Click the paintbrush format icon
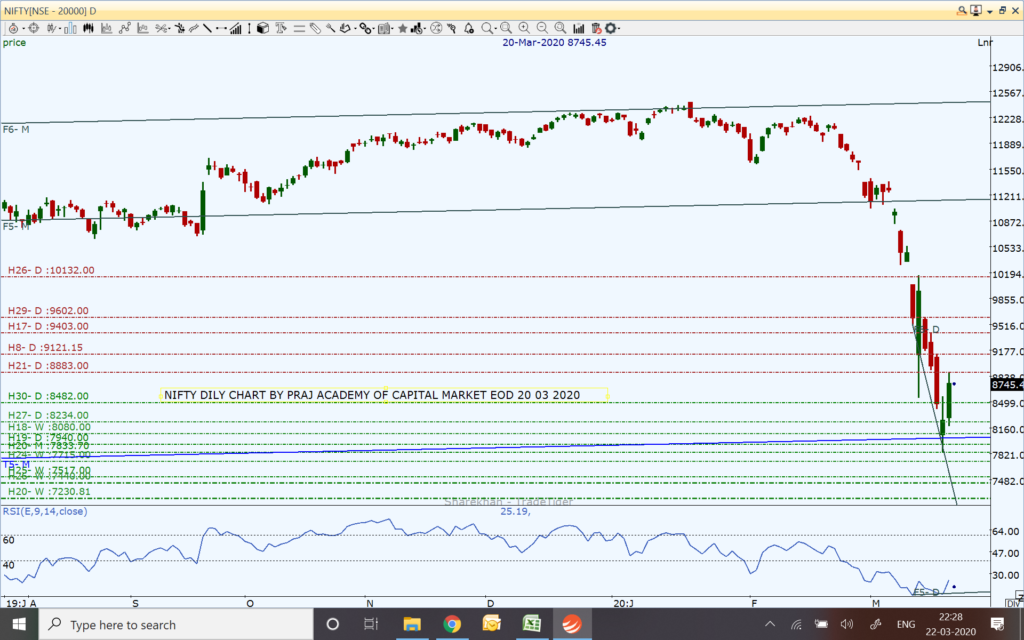The image size is (1024, 640). click(x=331, y=28)
